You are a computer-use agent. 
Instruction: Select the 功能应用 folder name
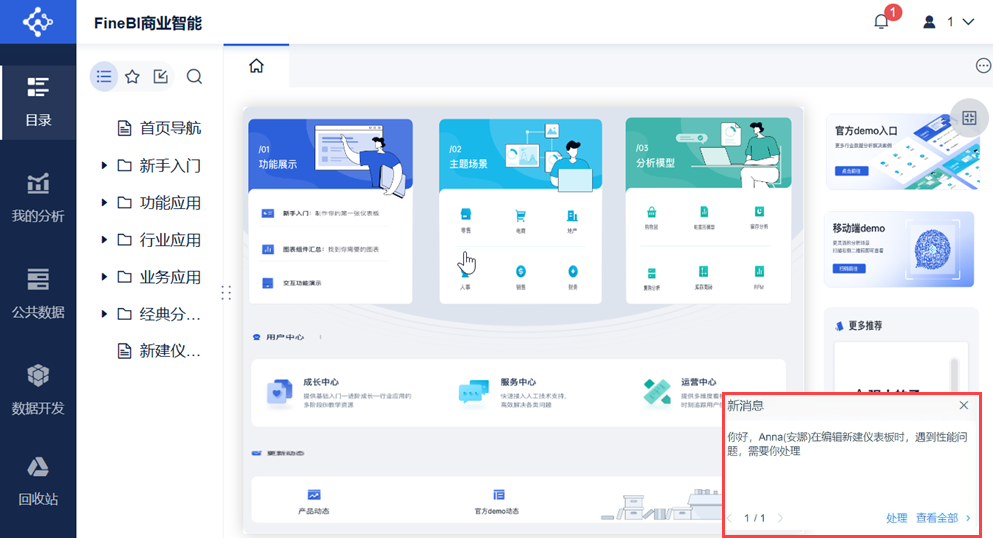[x=170, y=203]
